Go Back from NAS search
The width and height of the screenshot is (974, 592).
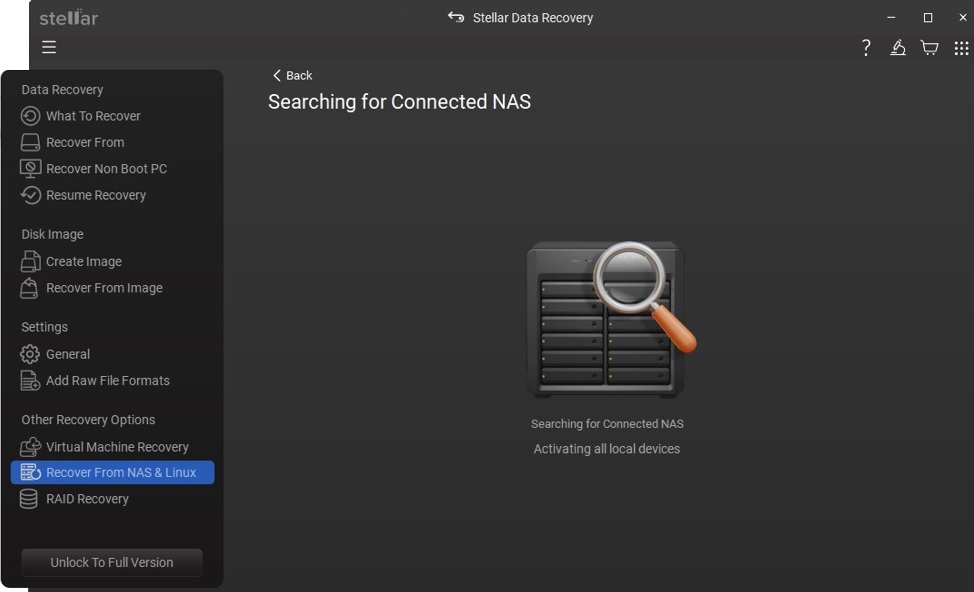(x=293, y=75)
